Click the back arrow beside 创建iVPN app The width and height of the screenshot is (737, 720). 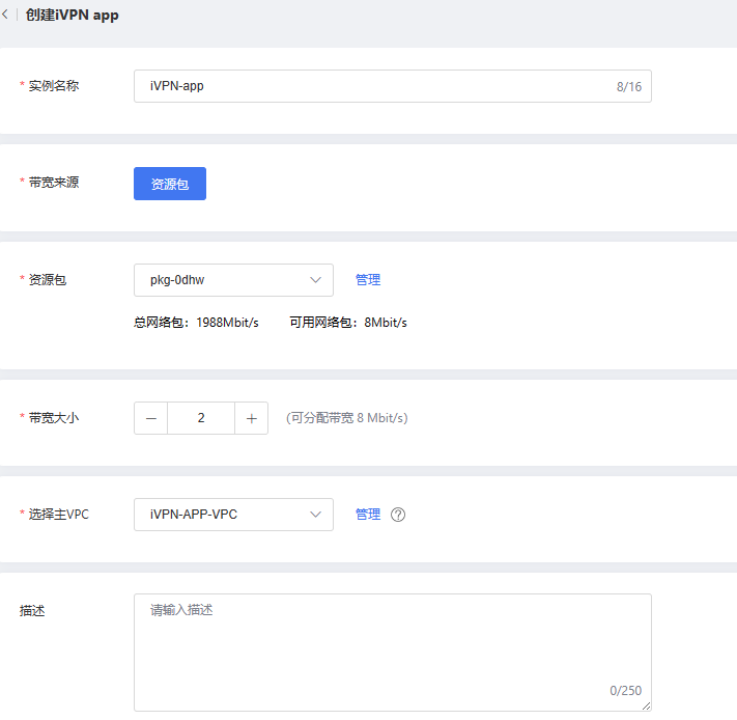click(6, 15)
